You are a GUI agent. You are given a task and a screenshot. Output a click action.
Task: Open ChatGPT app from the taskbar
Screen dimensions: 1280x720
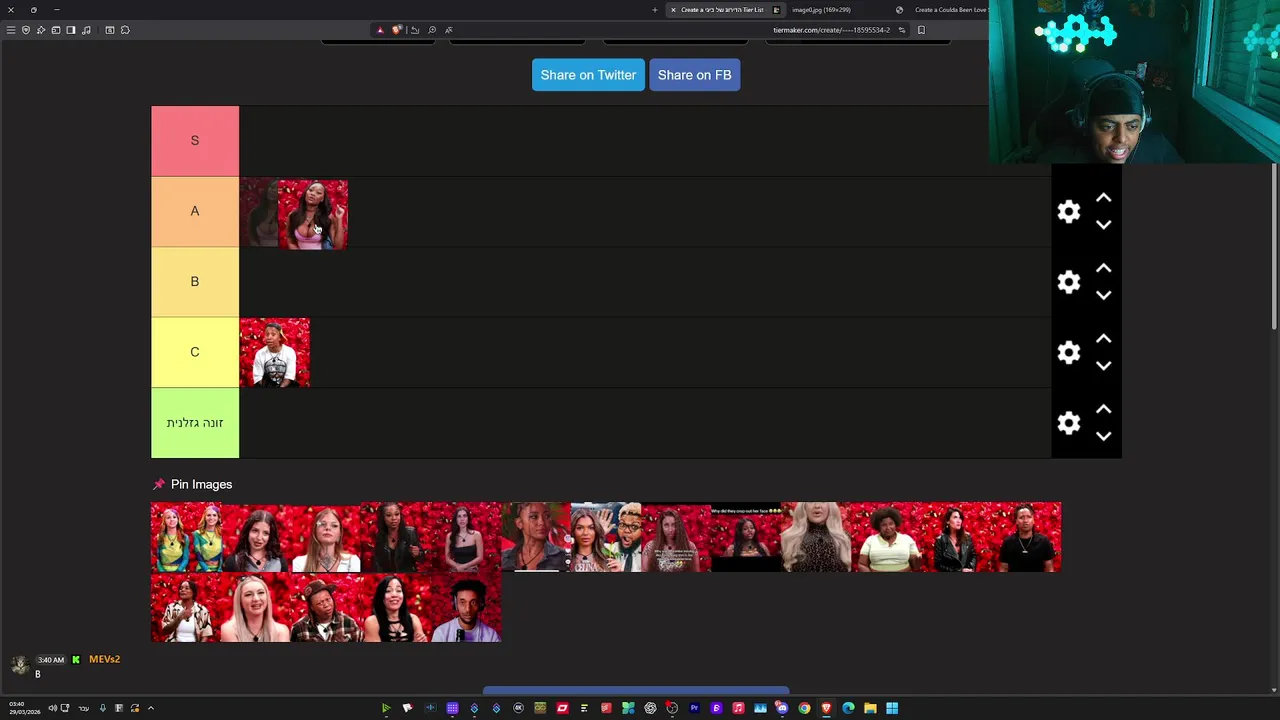pyautogui.click(x=651, y=708)
